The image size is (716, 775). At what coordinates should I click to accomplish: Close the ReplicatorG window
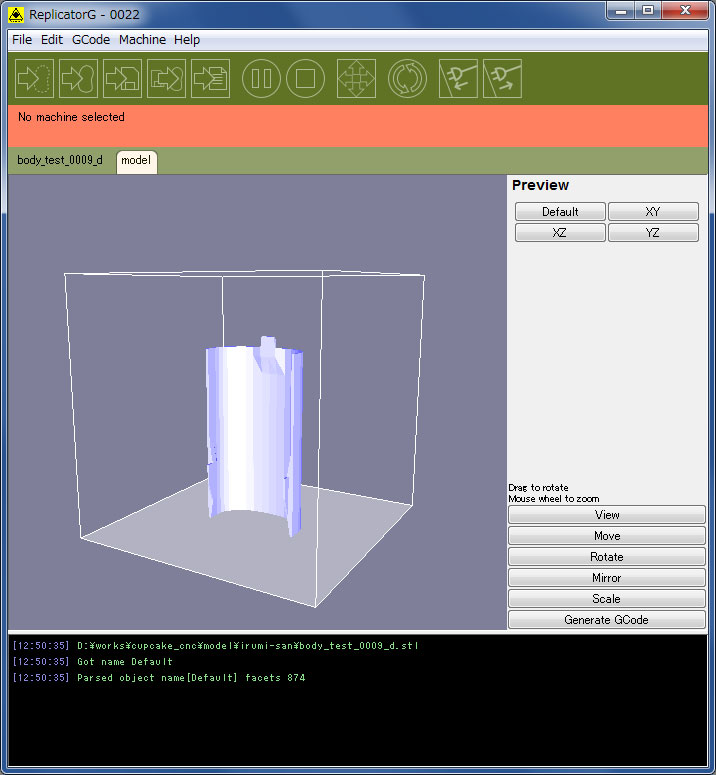(x=685, y=10)
